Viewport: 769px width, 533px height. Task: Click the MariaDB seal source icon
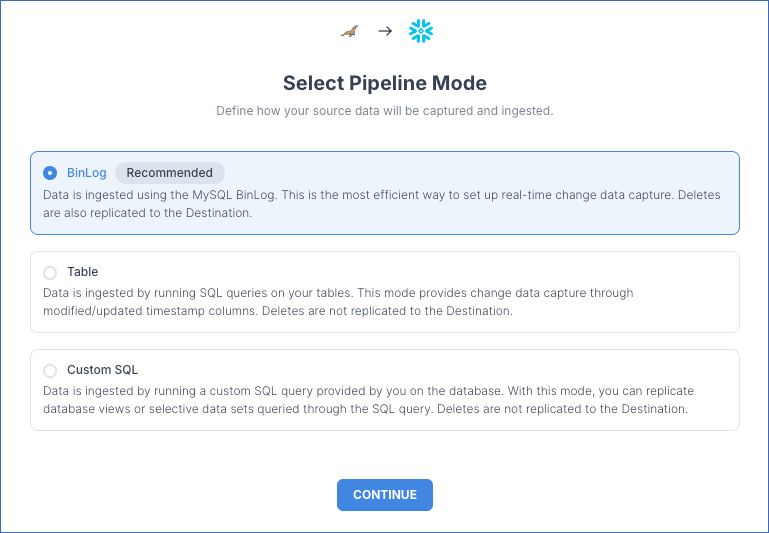click(x=349, y=31)
